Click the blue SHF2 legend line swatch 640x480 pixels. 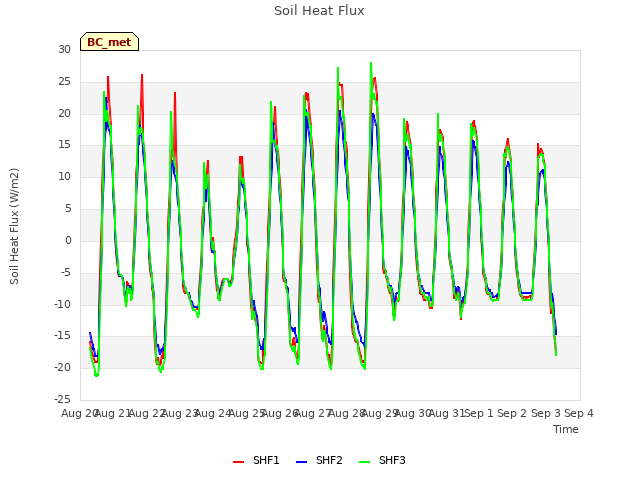(301, 462)
